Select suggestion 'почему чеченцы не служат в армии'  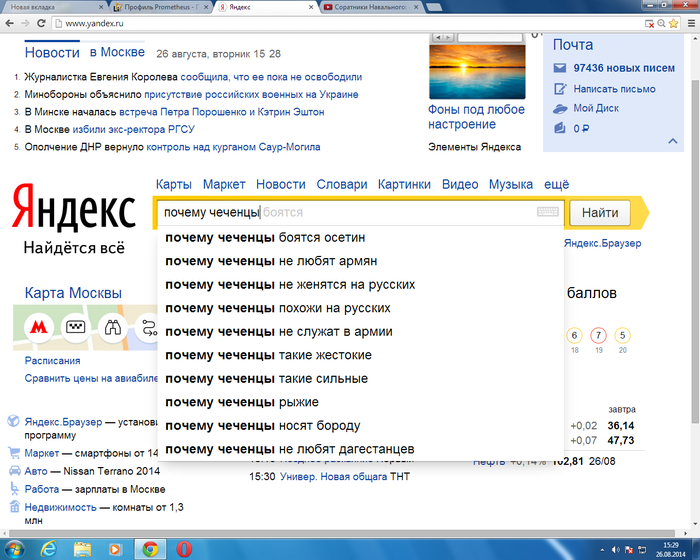361,332
